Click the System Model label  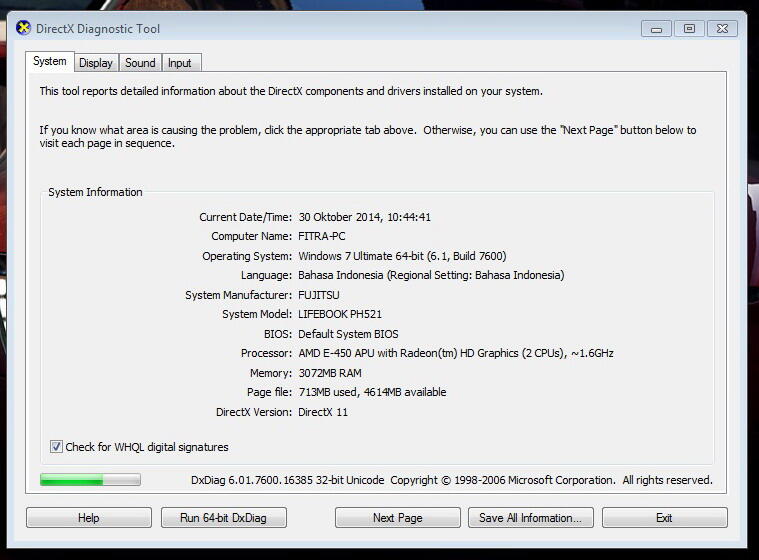pos(257,314)
